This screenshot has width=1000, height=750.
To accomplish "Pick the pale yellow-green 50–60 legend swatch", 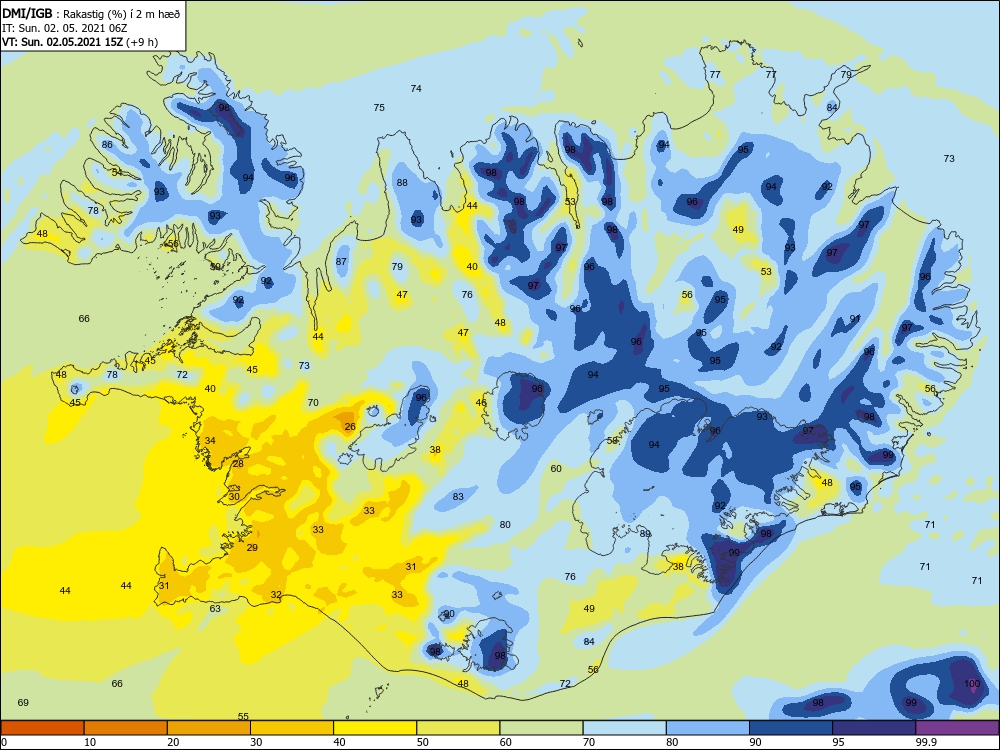I will tap(458, 728).
